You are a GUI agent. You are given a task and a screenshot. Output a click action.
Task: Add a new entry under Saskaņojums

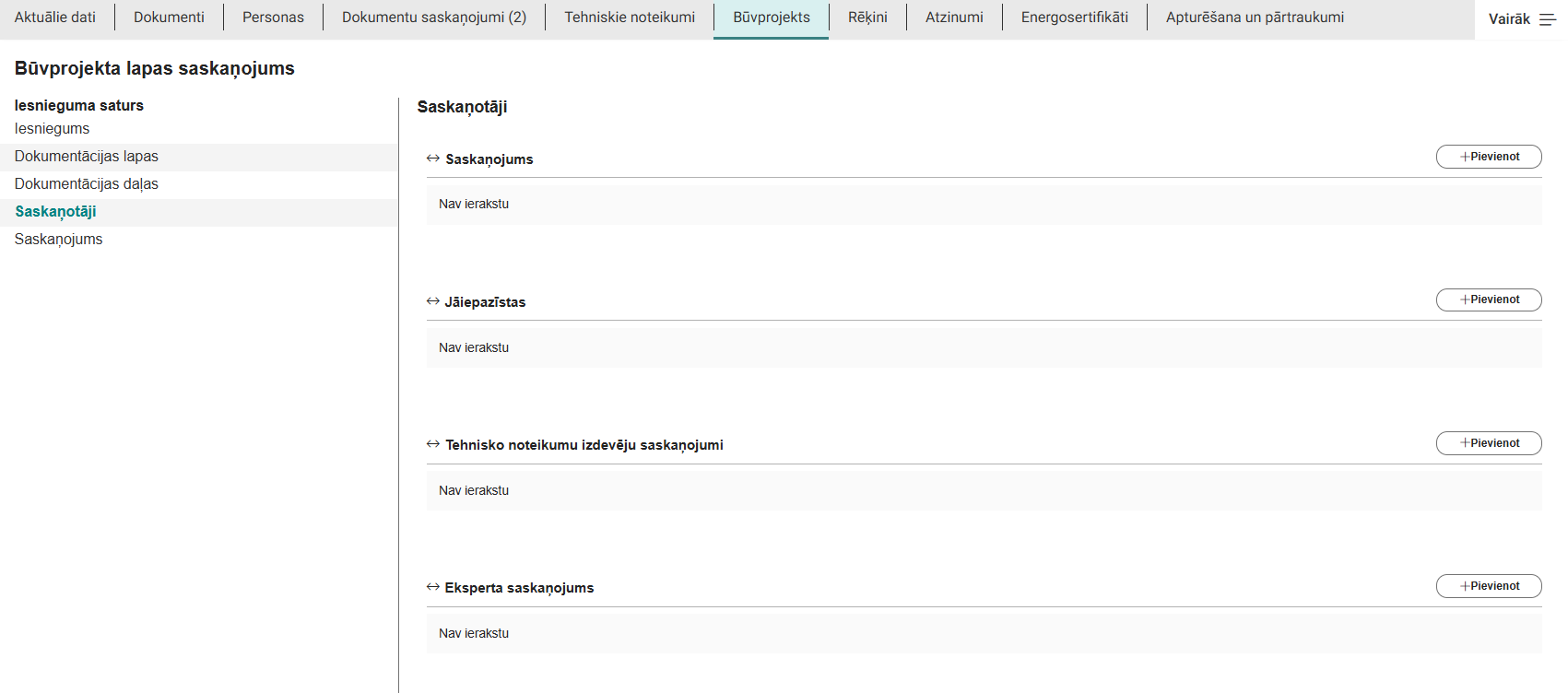pos(1488,157)
